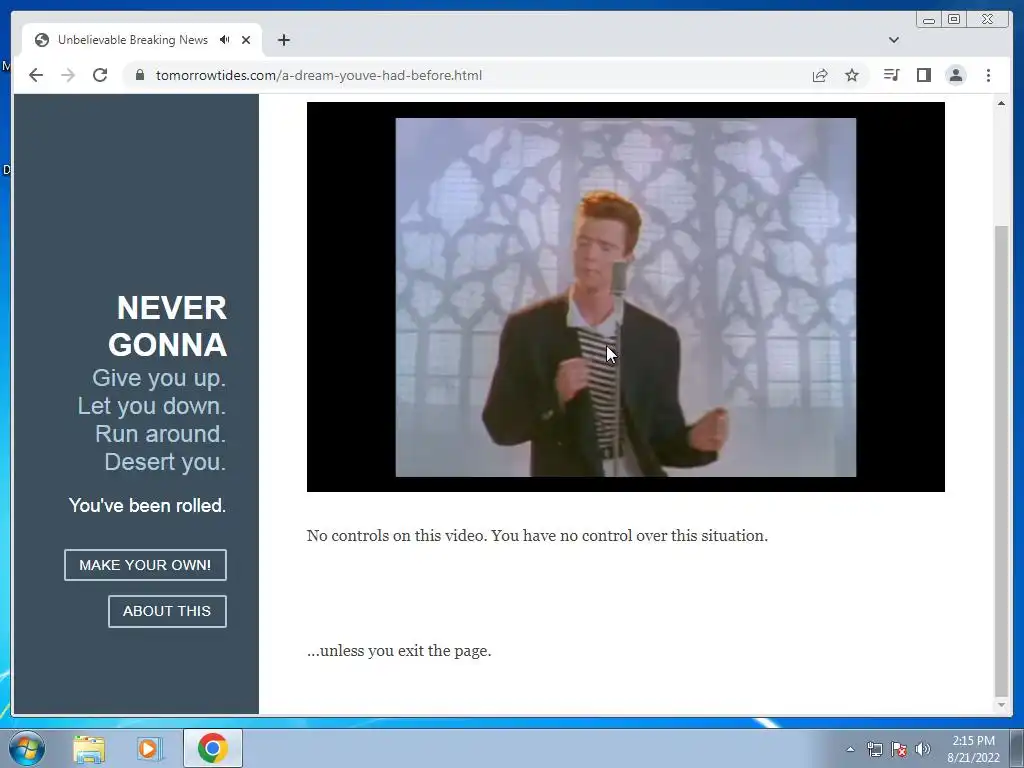Open the Chrome three-dot menu

coord(988,75)
